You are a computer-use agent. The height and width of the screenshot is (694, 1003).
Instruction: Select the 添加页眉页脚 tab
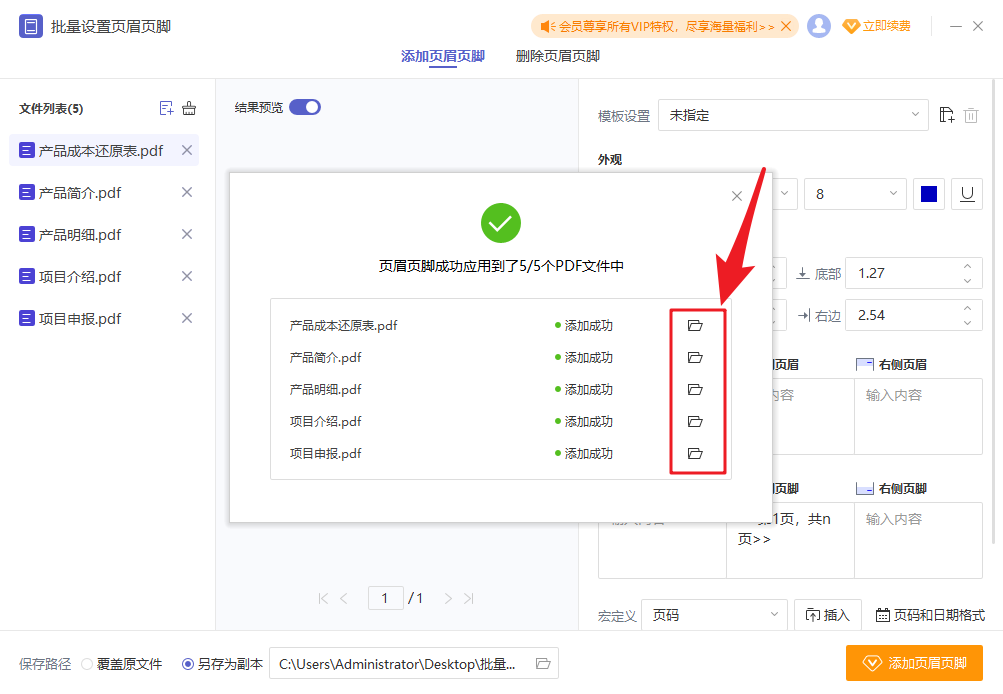click(443, 55)
